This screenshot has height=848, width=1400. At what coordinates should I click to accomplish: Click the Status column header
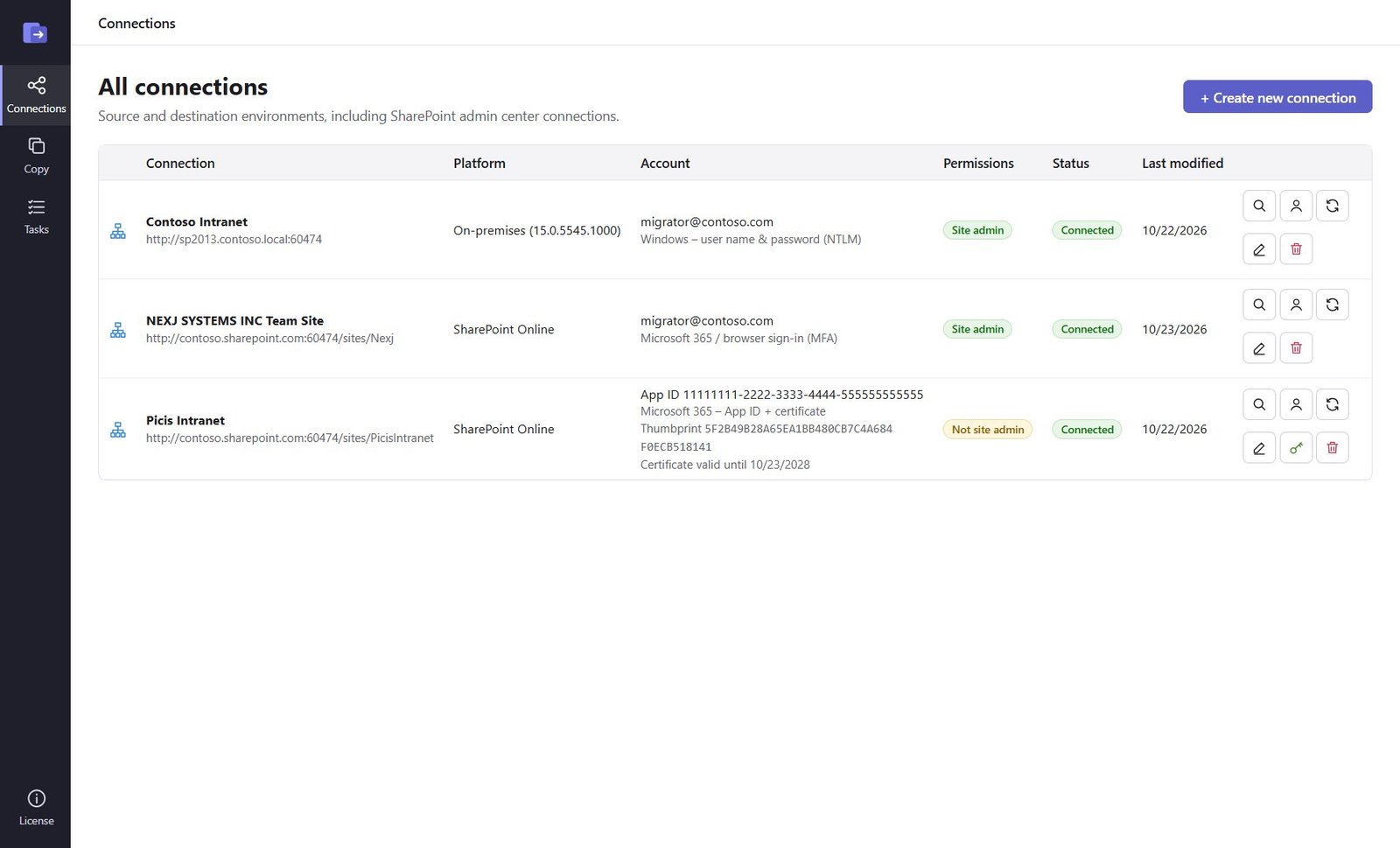click(x=1071, y=163)
